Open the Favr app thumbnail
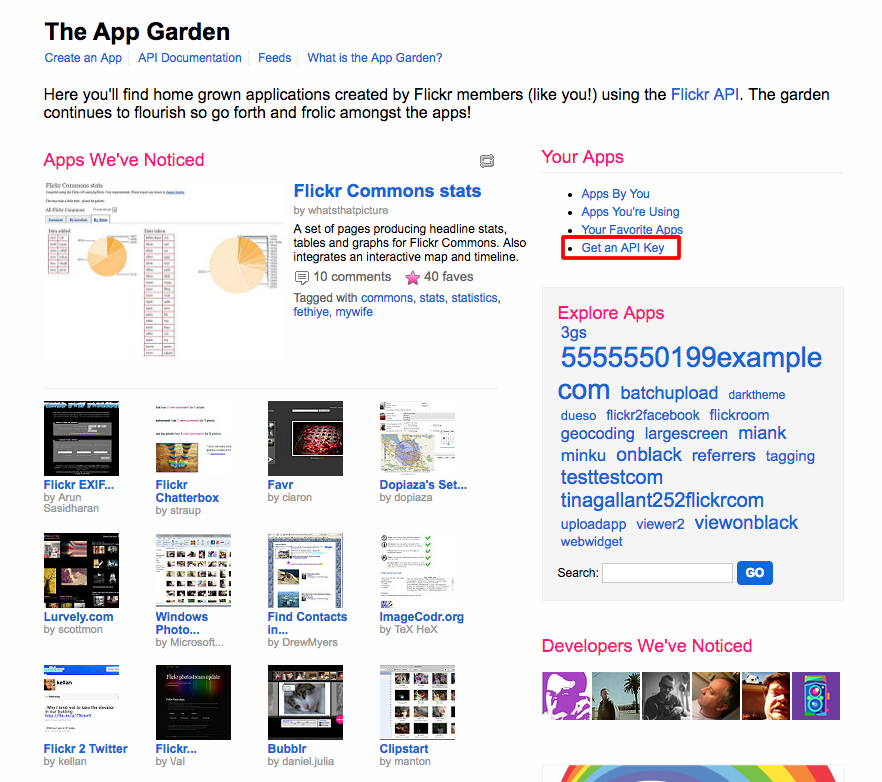Image resolution: width=882 pixels, height=782 pixels. (x=305, y=438)
